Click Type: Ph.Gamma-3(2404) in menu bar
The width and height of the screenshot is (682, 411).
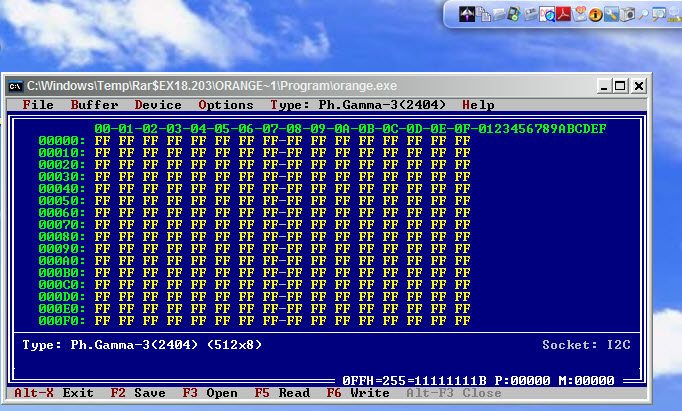click(358, 105)
